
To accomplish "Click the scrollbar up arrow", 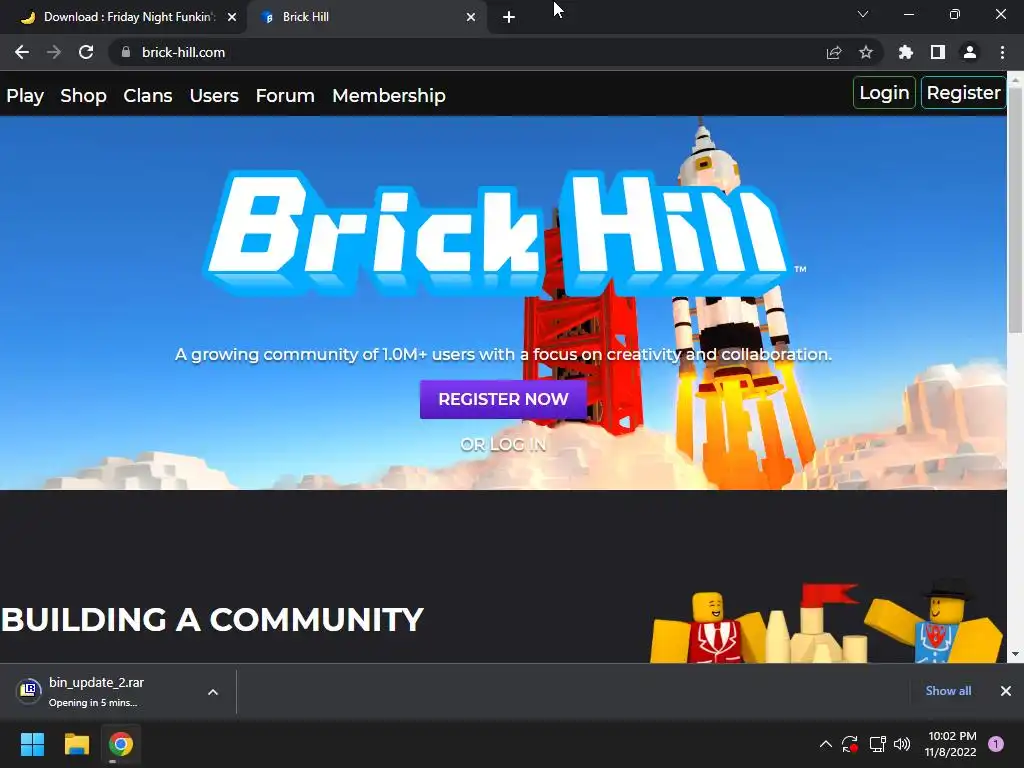I will coord(1016,79).
